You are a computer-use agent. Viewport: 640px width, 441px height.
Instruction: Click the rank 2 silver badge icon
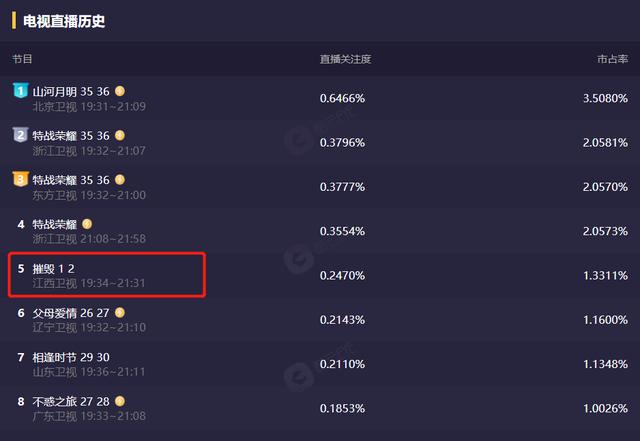click(20, 134)
